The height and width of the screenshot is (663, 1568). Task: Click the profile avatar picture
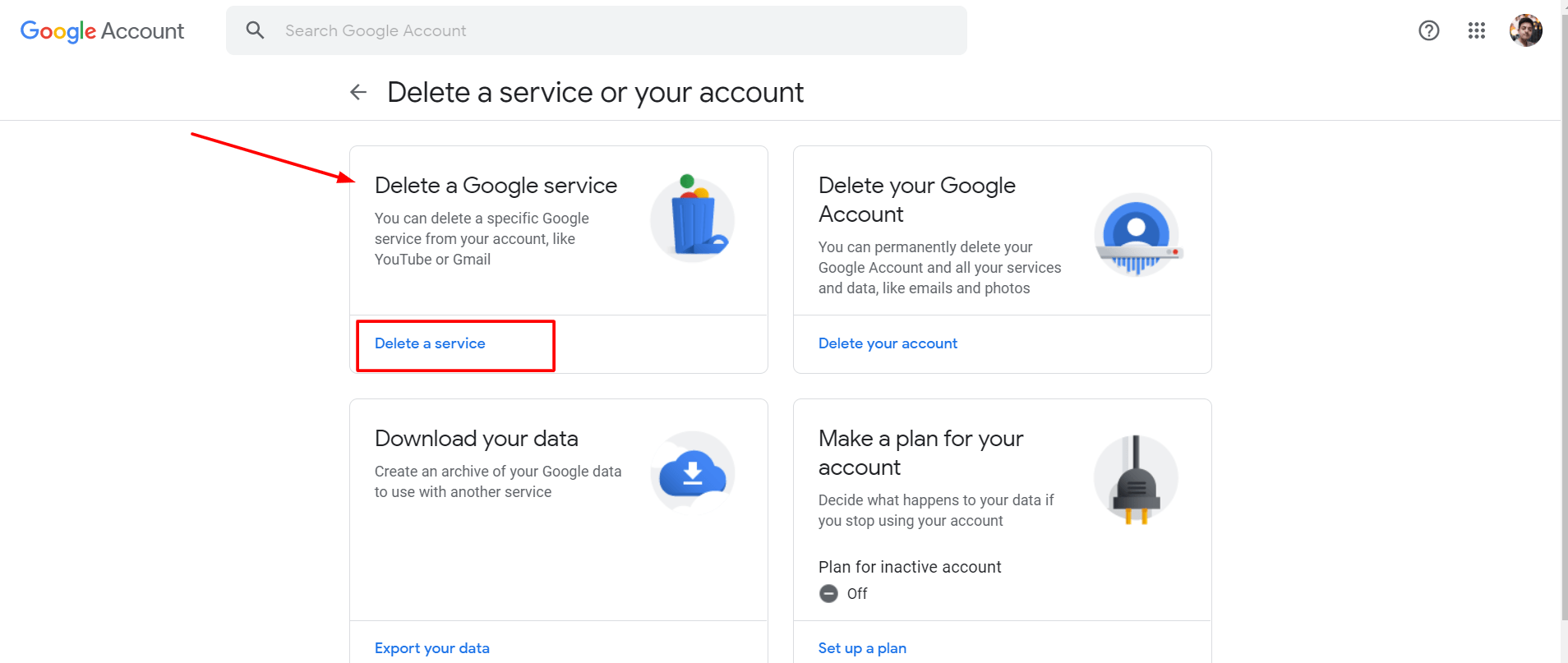point(1526,30)
